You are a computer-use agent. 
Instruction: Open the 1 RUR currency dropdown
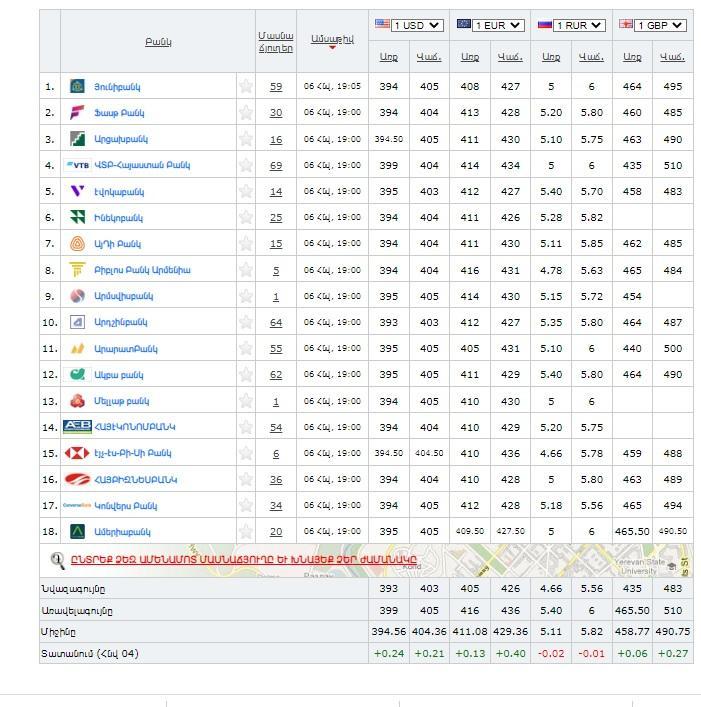tap(580, 25)
